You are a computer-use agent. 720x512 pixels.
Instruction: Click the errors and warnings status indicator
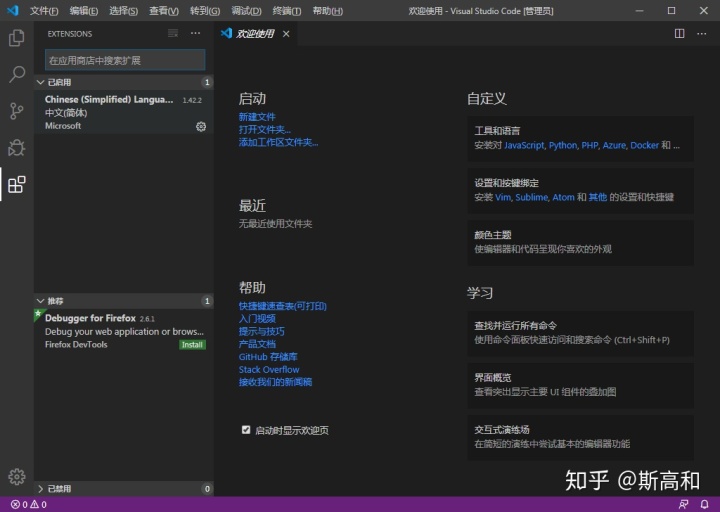(x=28, y=504)
